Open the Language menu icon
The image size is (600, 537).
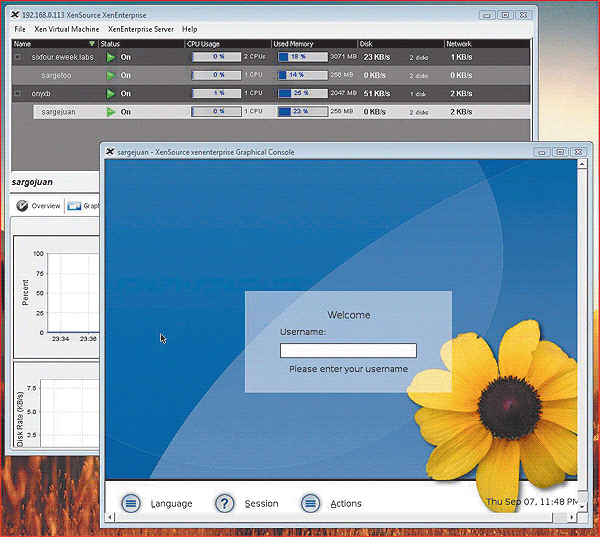pyautogui.click(x=131, y=503)
